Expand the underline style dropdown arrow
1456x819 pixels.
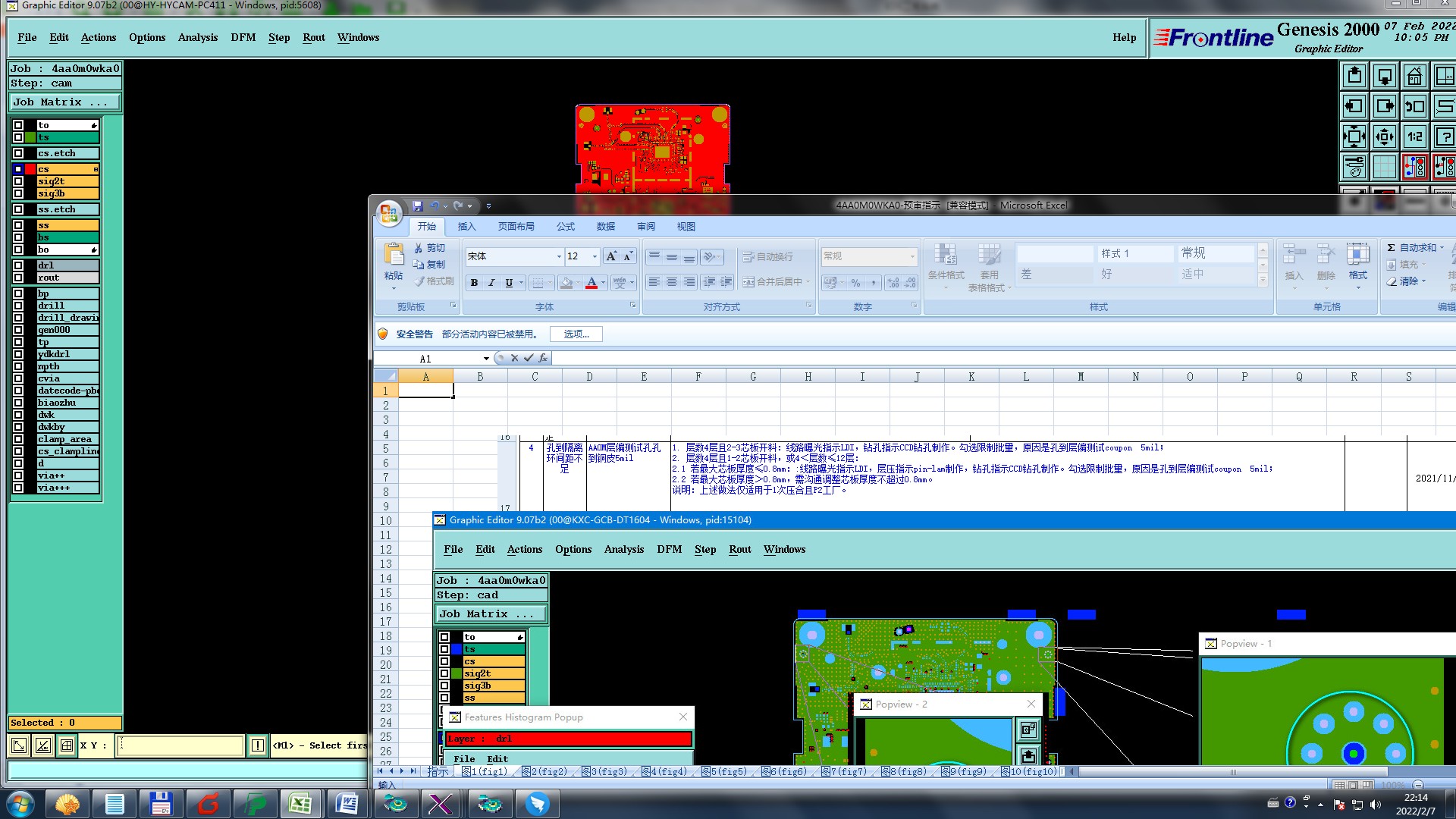click(521, 283)
